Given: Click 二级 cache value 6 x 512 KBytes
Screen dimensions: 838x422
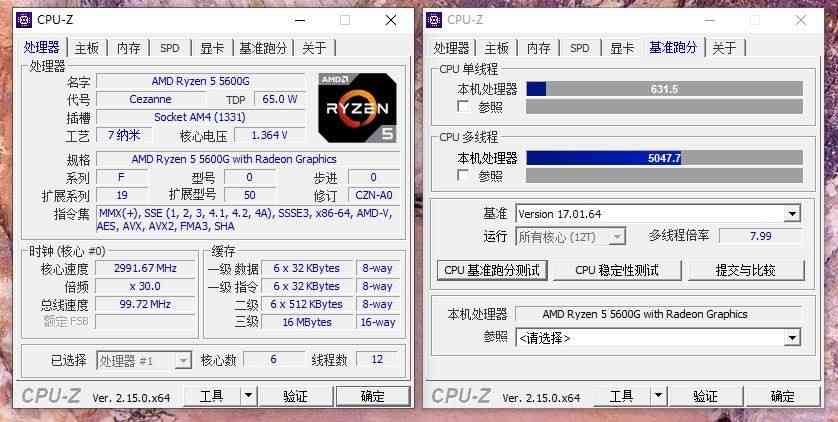Looking at the screenshot, I should pyautogui.click(x=307, y=304).
